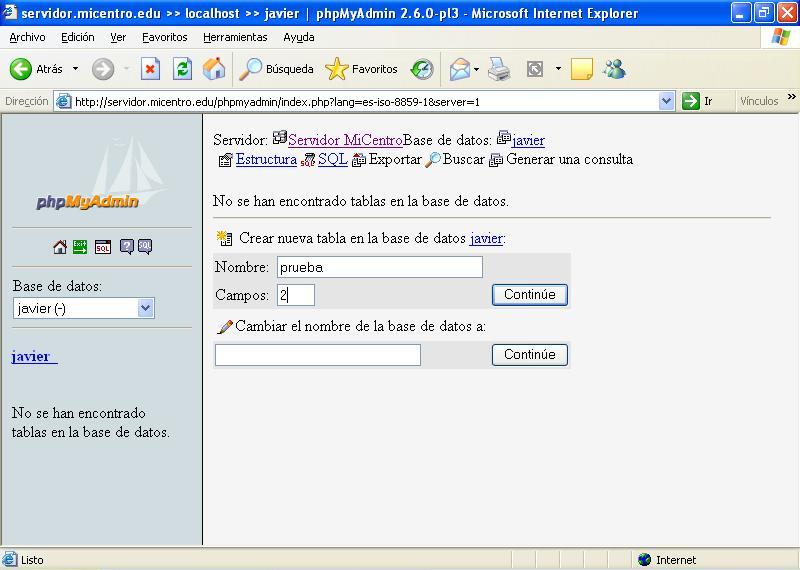Open the Servidor MiCentro link
Image resolution: width=800 pixels, height=570 pixels.
click(345, 140)
